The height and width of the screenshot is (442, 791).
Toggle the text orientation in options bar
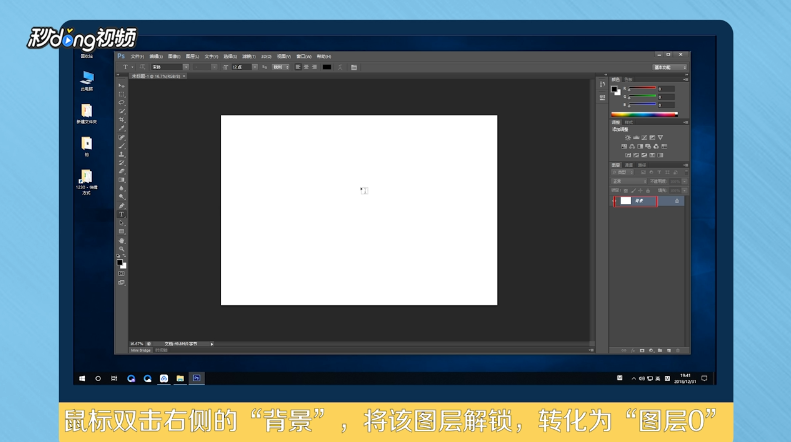click(142, 67)
